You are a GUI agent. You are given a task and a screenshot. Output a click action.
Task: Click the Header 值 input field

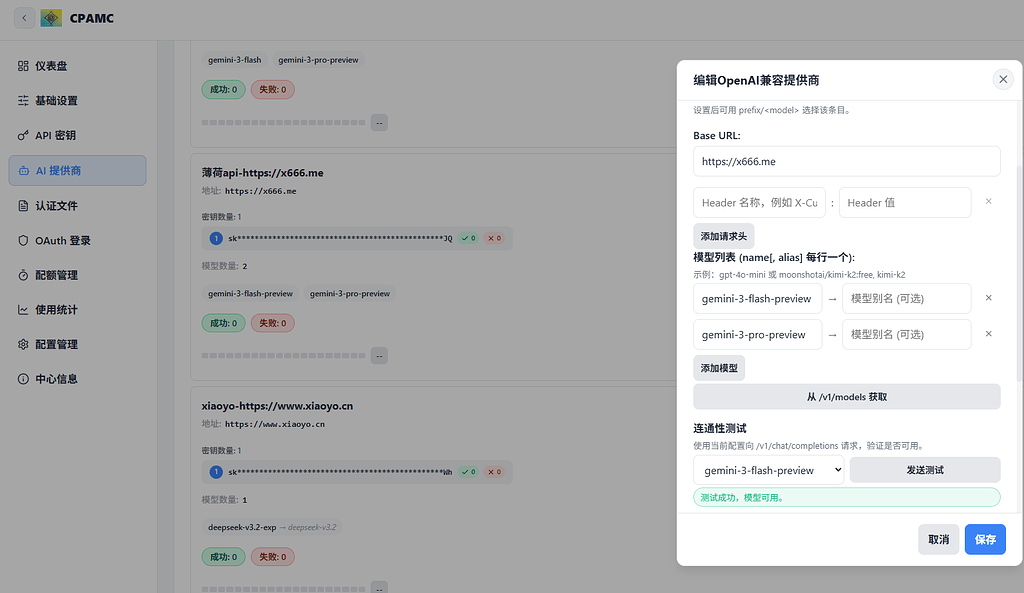[x=904, y=202]
